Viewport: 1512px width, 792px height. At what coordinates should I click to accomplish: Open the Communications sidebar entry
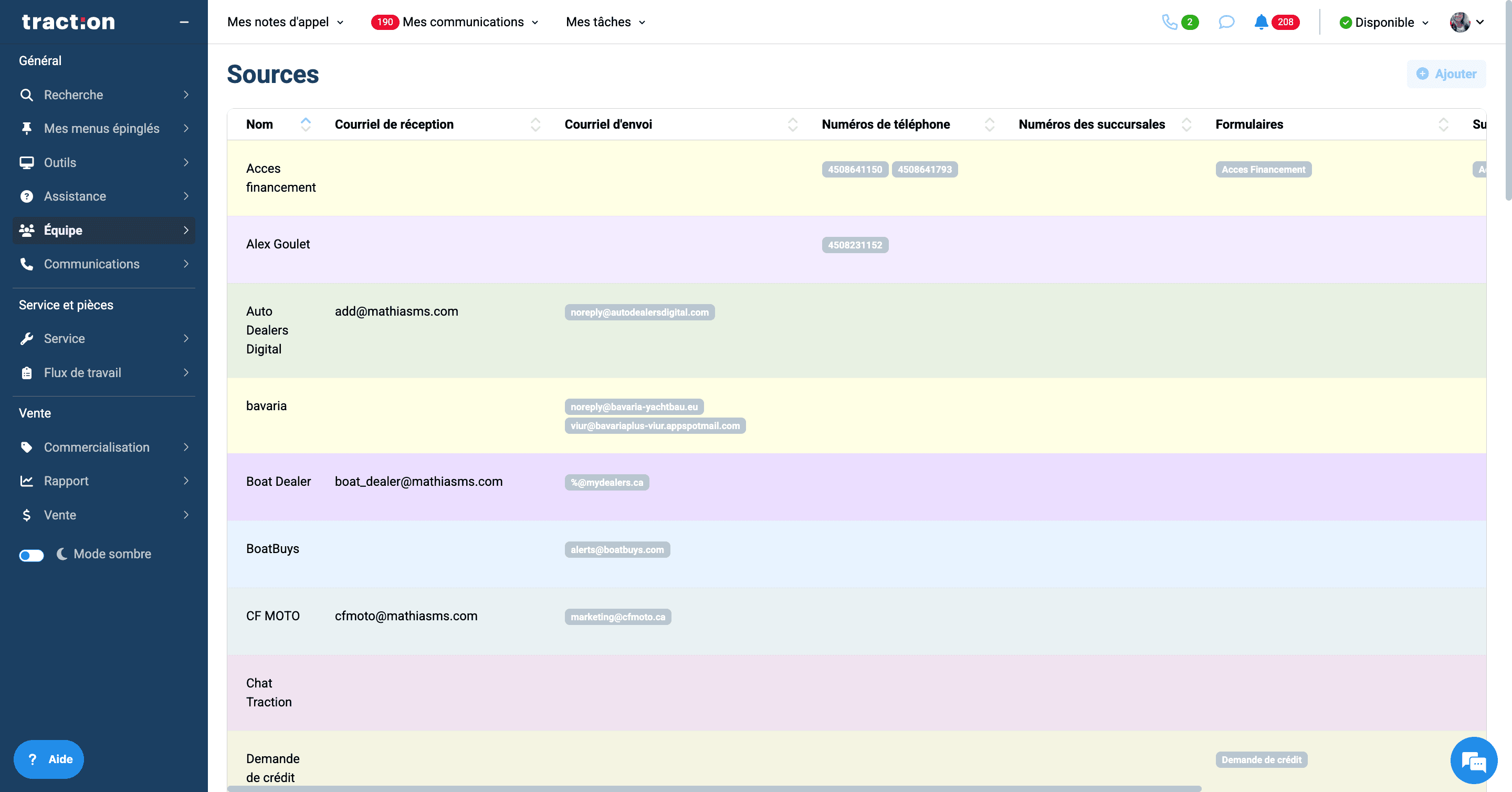pos(104,264)
